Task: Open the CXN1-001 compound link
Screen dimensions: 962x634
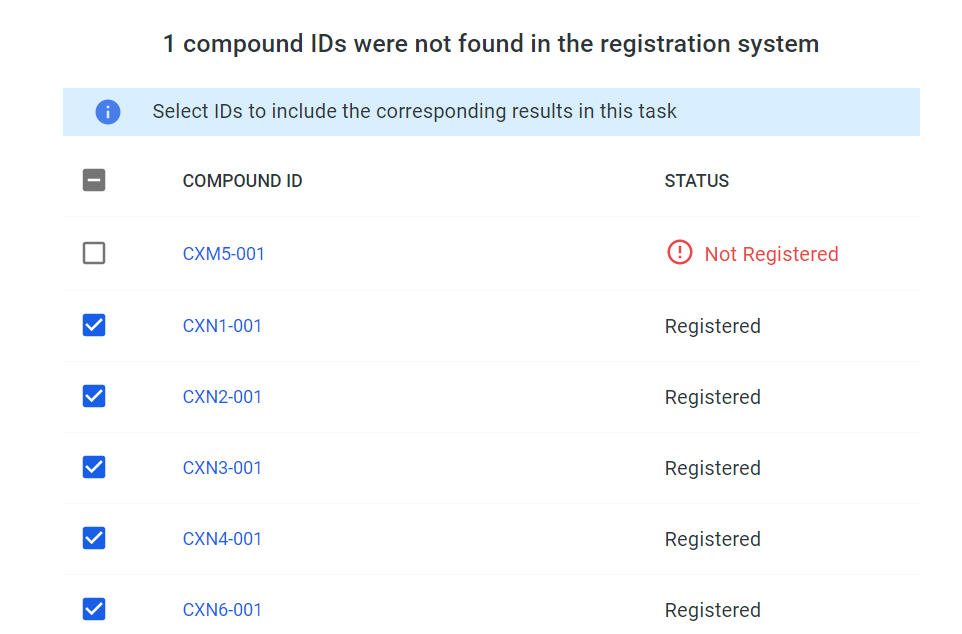Action: pos(222,326)
